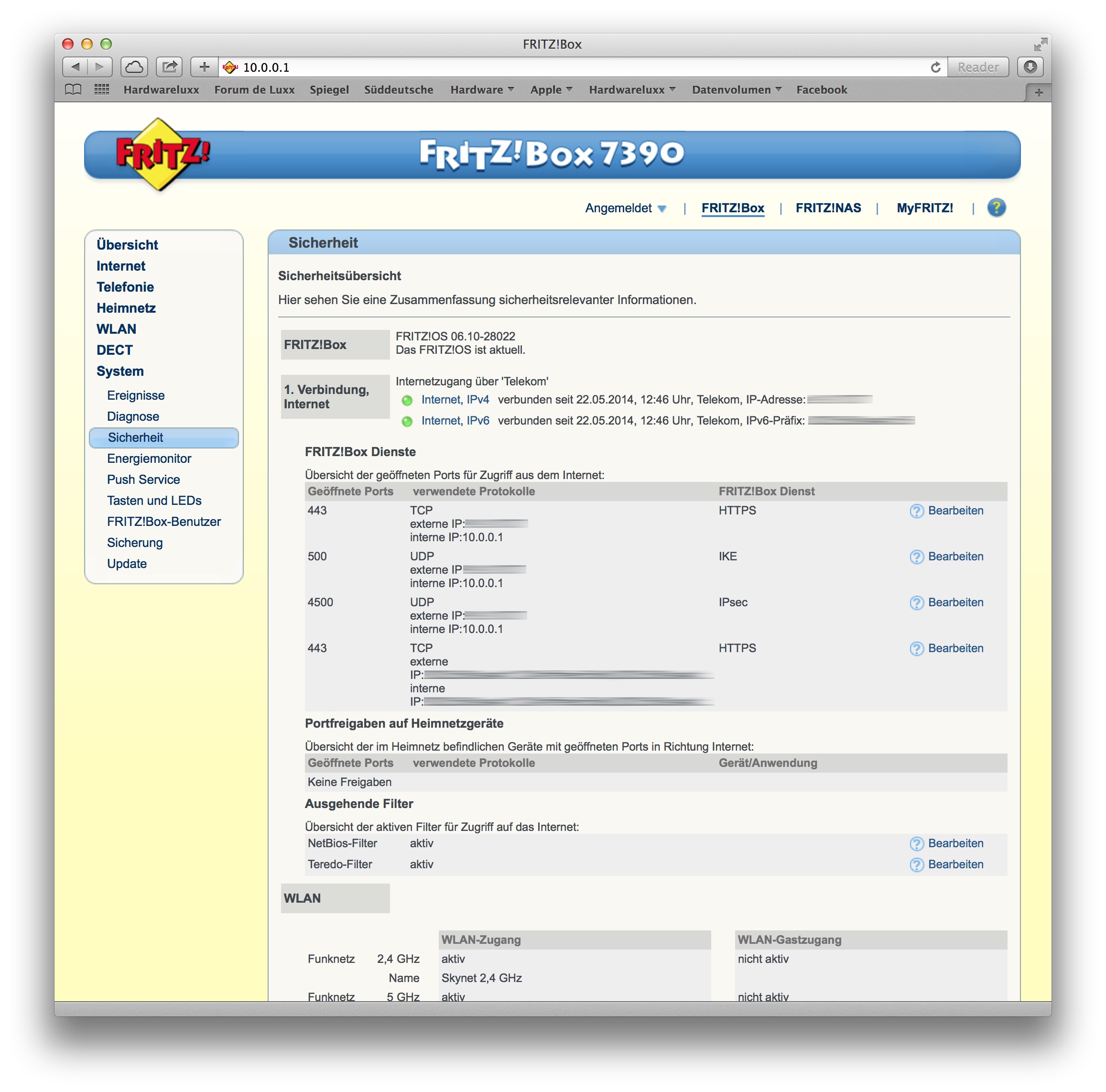Viewport: 1106px width, 1092px height.
Task: Open Internet, IPv6 link
Action: point(455,421)
